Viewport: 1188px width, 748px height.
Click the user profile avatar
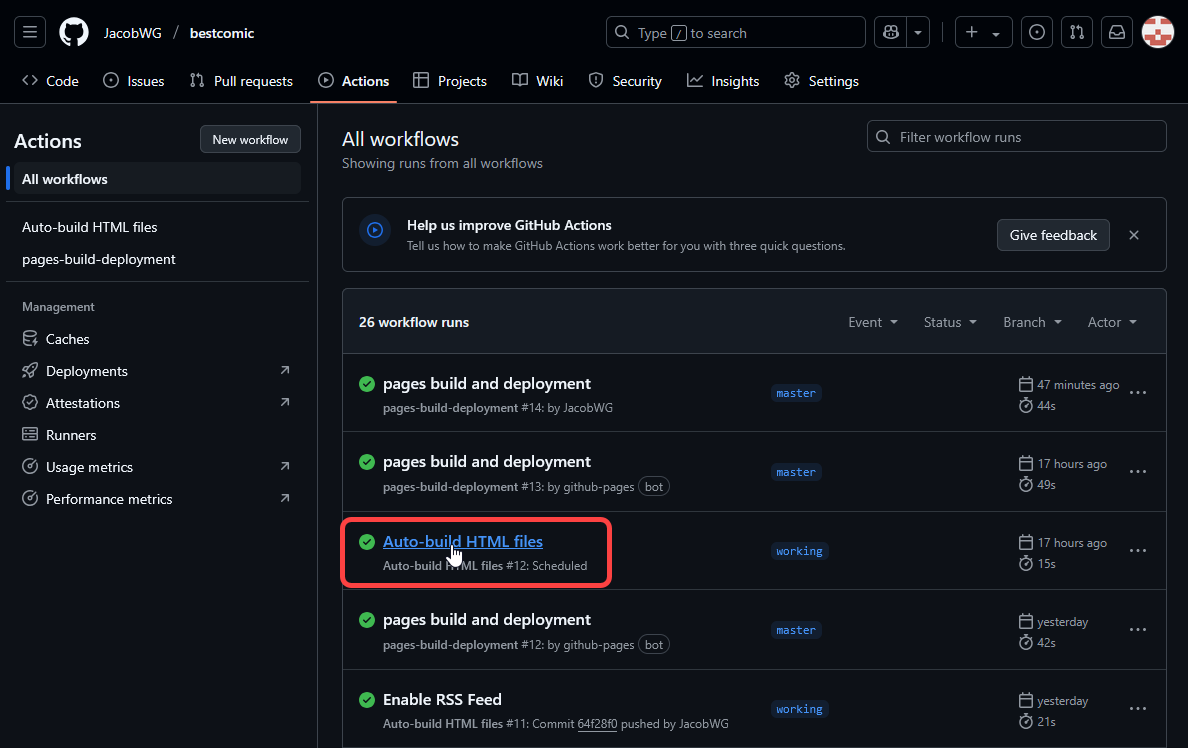(1158, 33)
